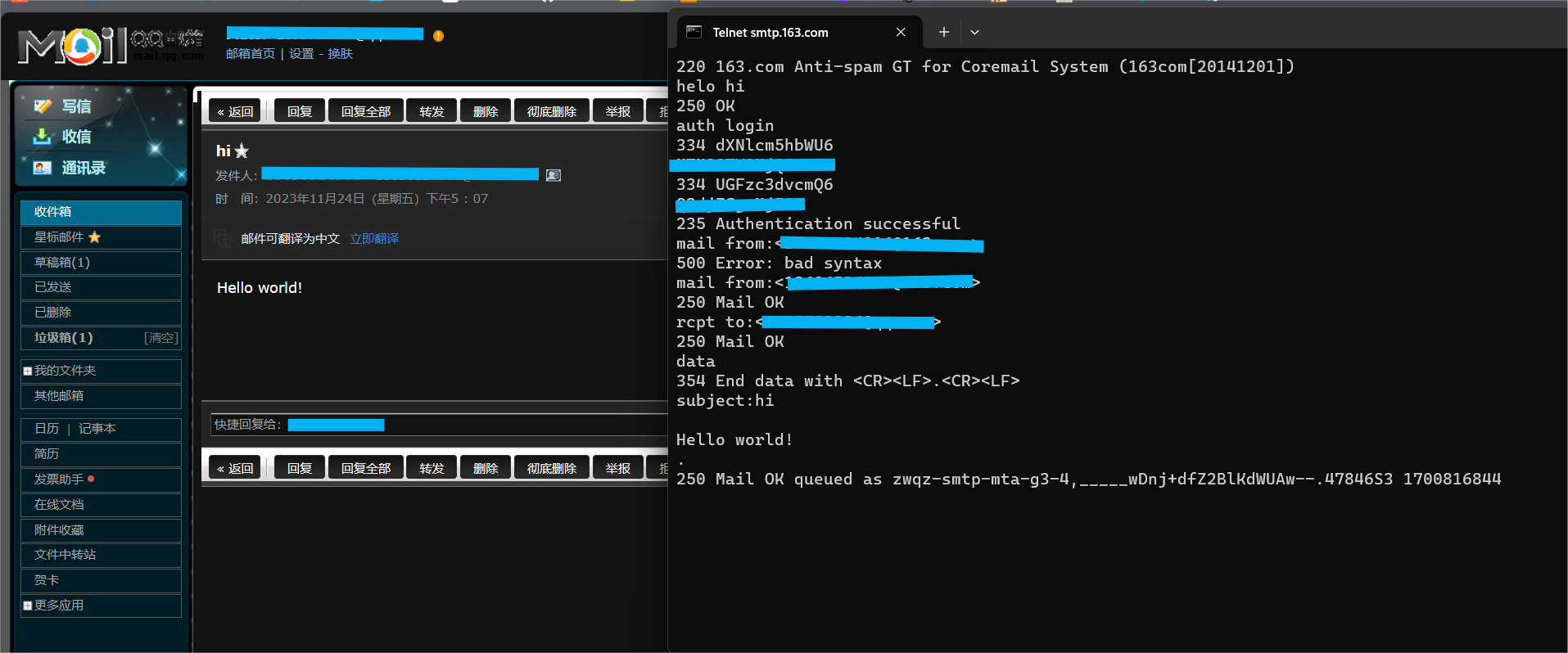This screenshot has width=1568, height=653.
Task: Open 日历 calendar link
Action: [47, 429]
